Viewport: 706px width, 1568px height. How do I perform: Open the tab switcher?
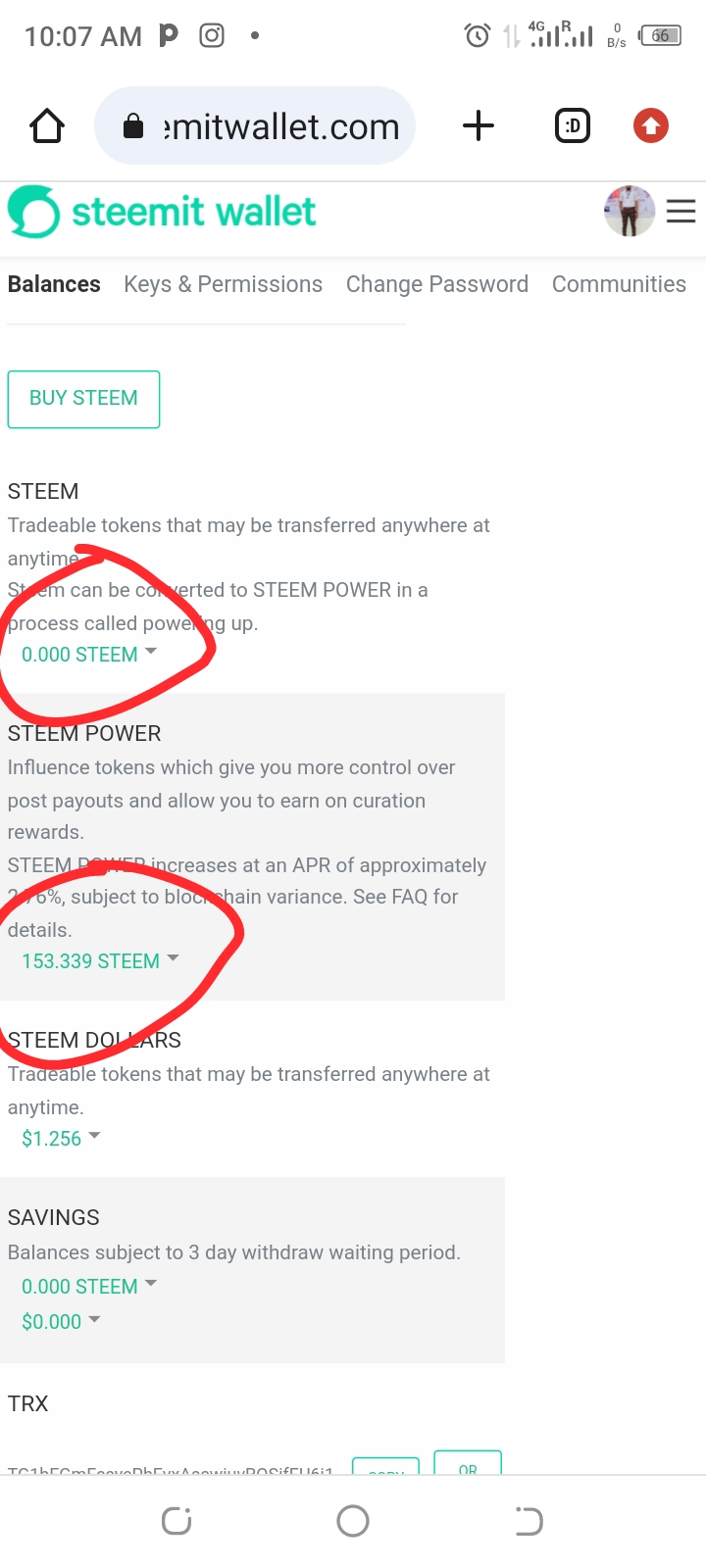click(573, 126)
